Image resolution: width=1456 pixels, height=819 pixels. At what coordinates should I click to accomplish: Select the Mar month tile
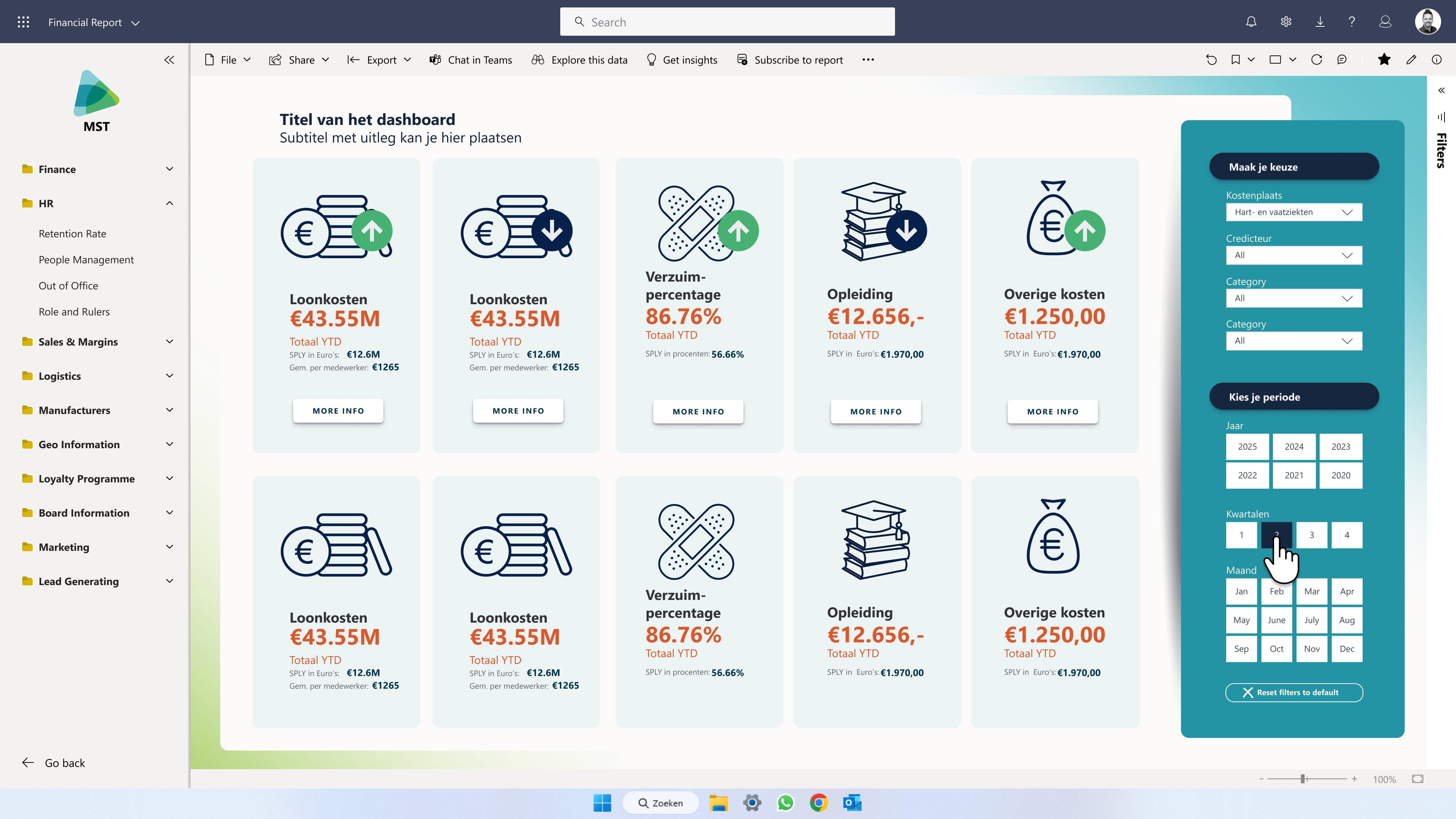tap(1312, 591)
